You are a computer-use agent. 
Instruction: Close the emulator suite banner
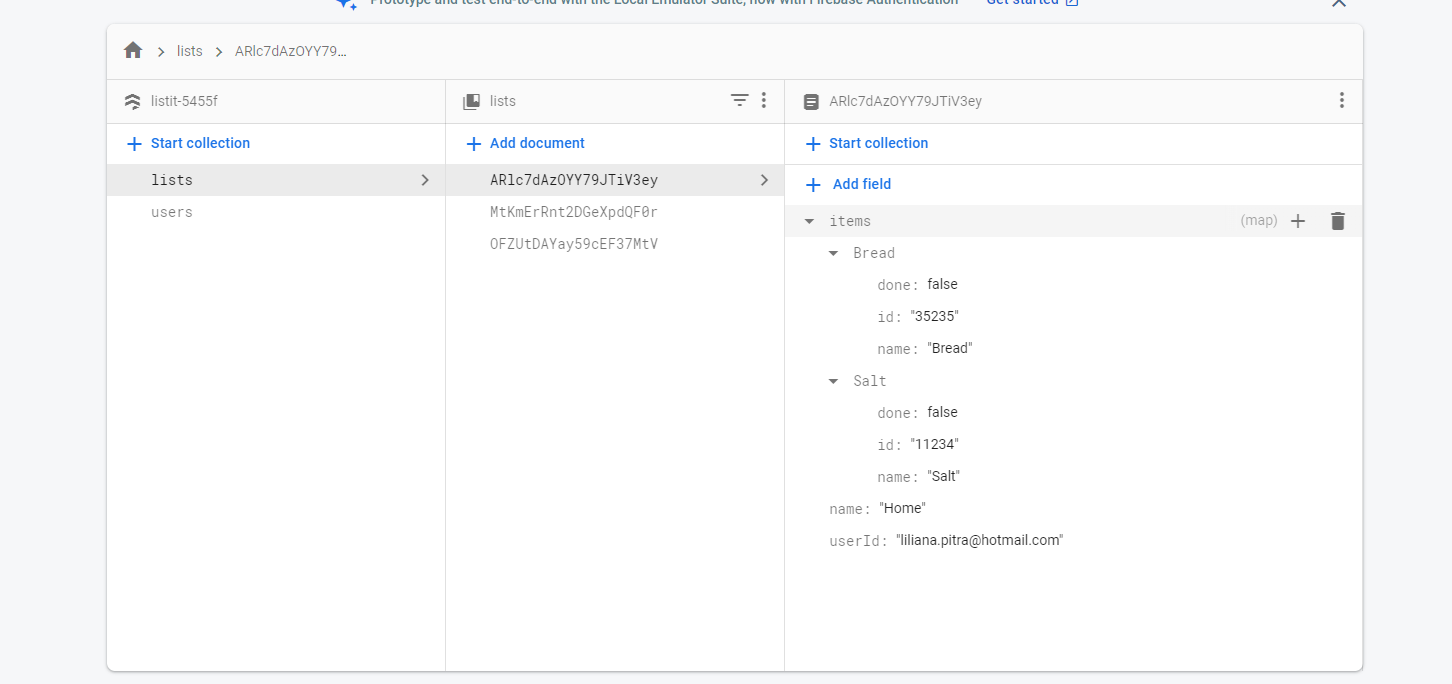(1339, 3)
